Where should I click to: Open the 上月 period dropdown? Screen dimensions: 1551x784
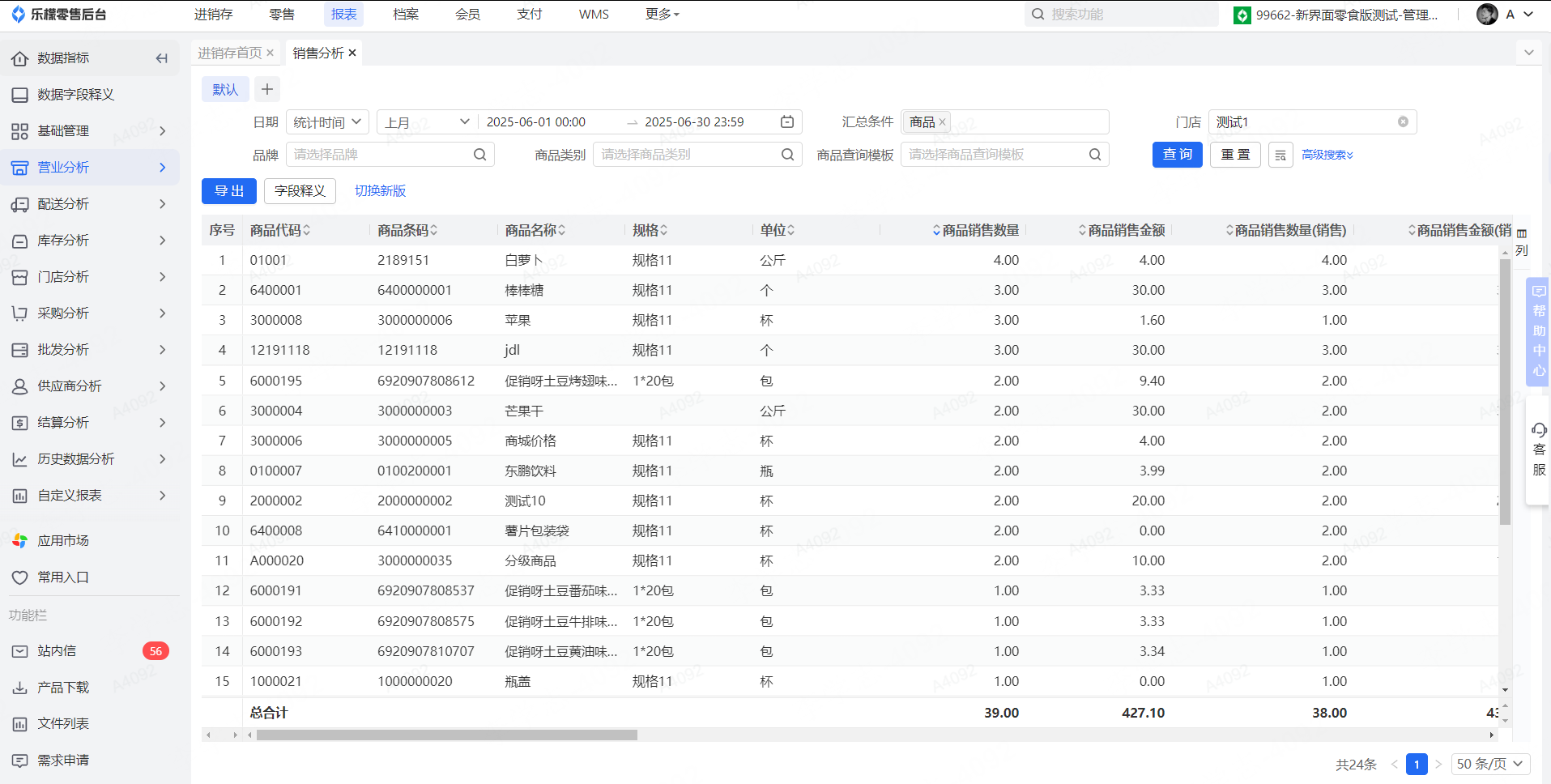(427, 122)
